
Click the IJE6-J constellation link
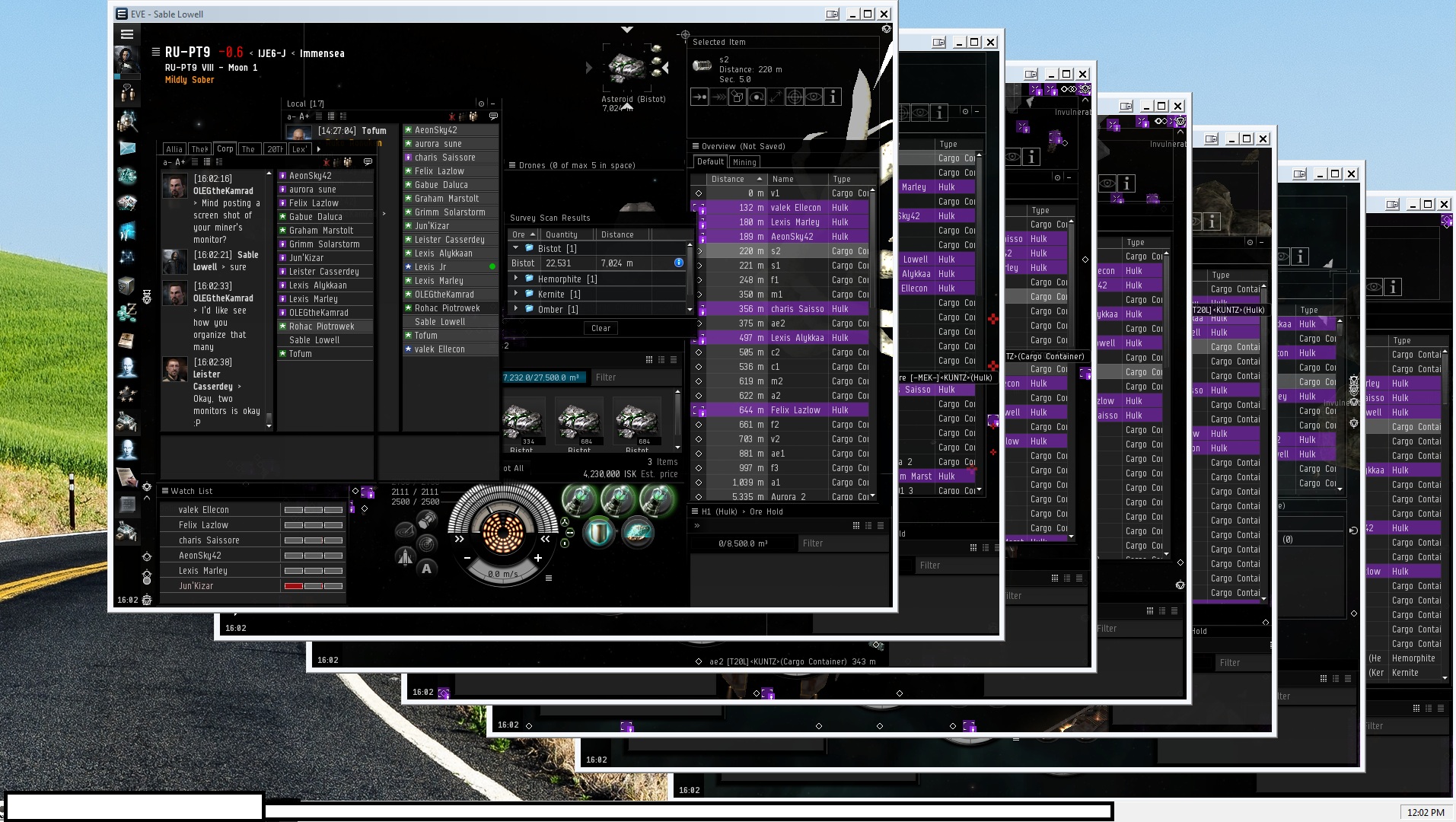click(x=272, y=53)
